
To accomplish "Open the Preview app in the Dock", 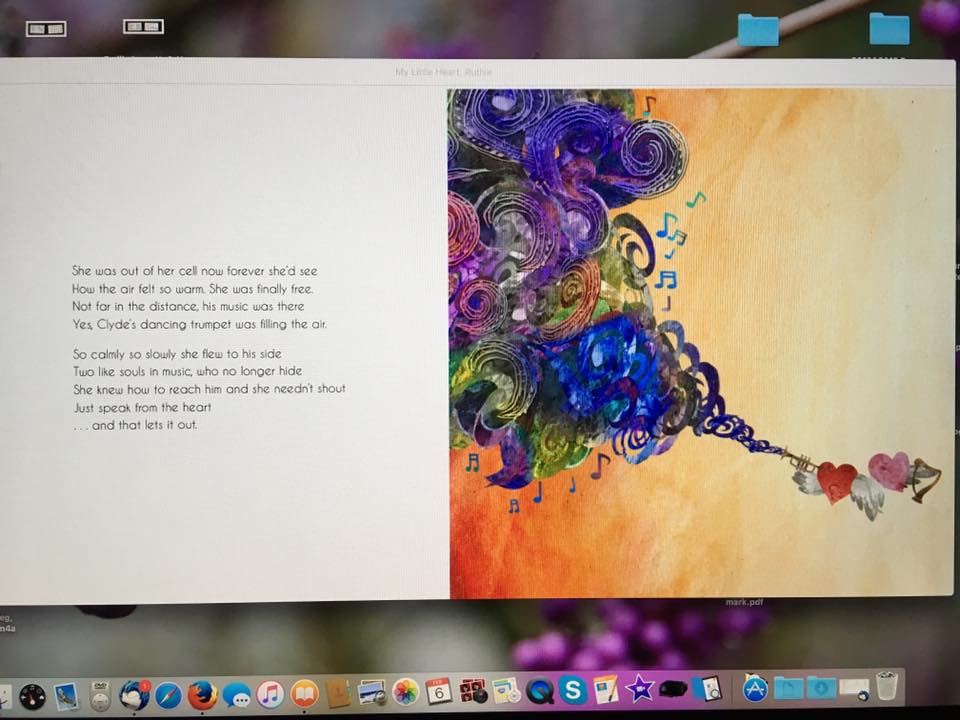I will click(372, 693).
